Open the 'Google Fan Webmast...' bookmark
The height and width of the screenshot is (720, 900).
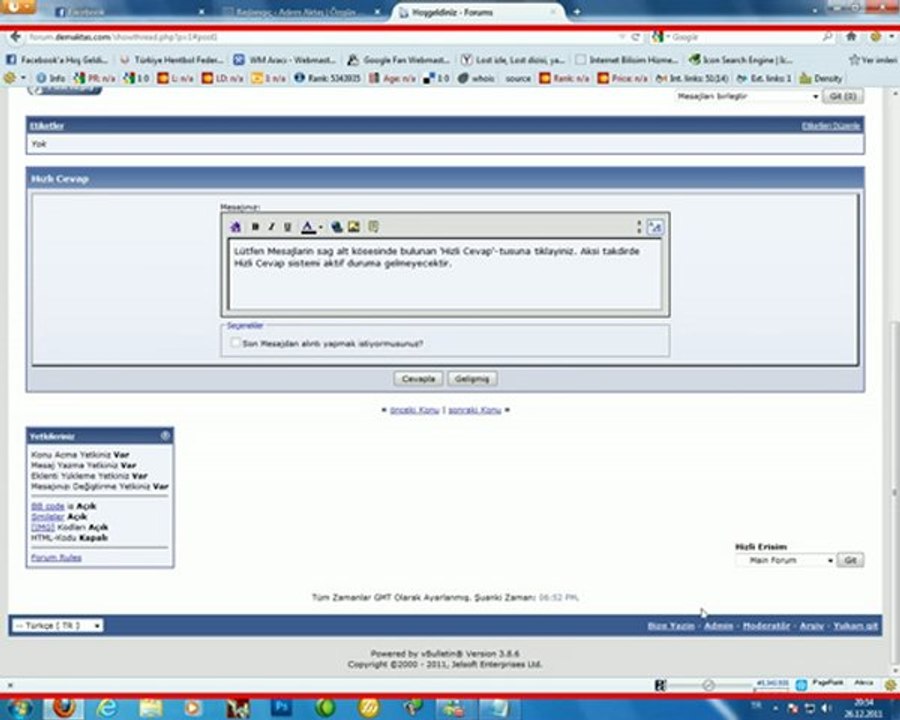coord(399,60)
